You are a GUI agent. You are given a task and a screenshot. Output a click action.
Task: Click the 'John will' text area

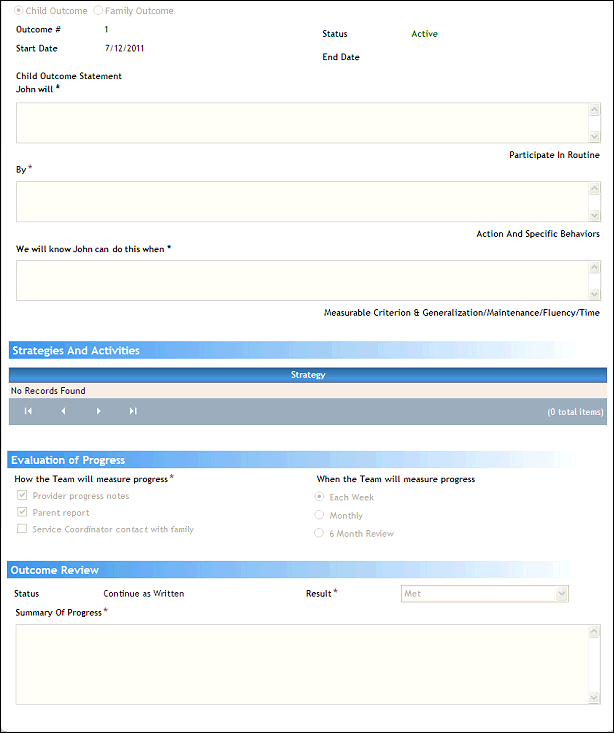pyautogui.click(x=301, y=123)
